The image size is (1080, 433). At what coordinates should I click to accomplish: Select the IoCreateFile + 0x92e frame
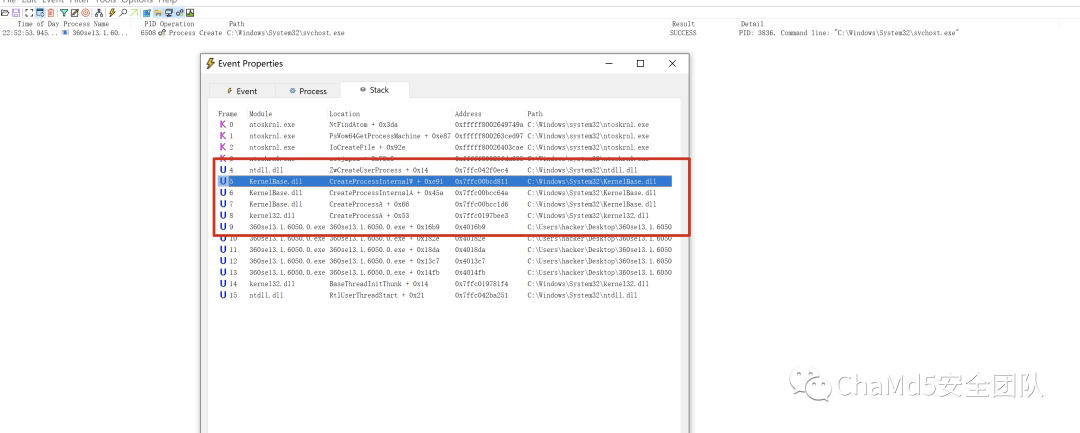tap(444, 147)
